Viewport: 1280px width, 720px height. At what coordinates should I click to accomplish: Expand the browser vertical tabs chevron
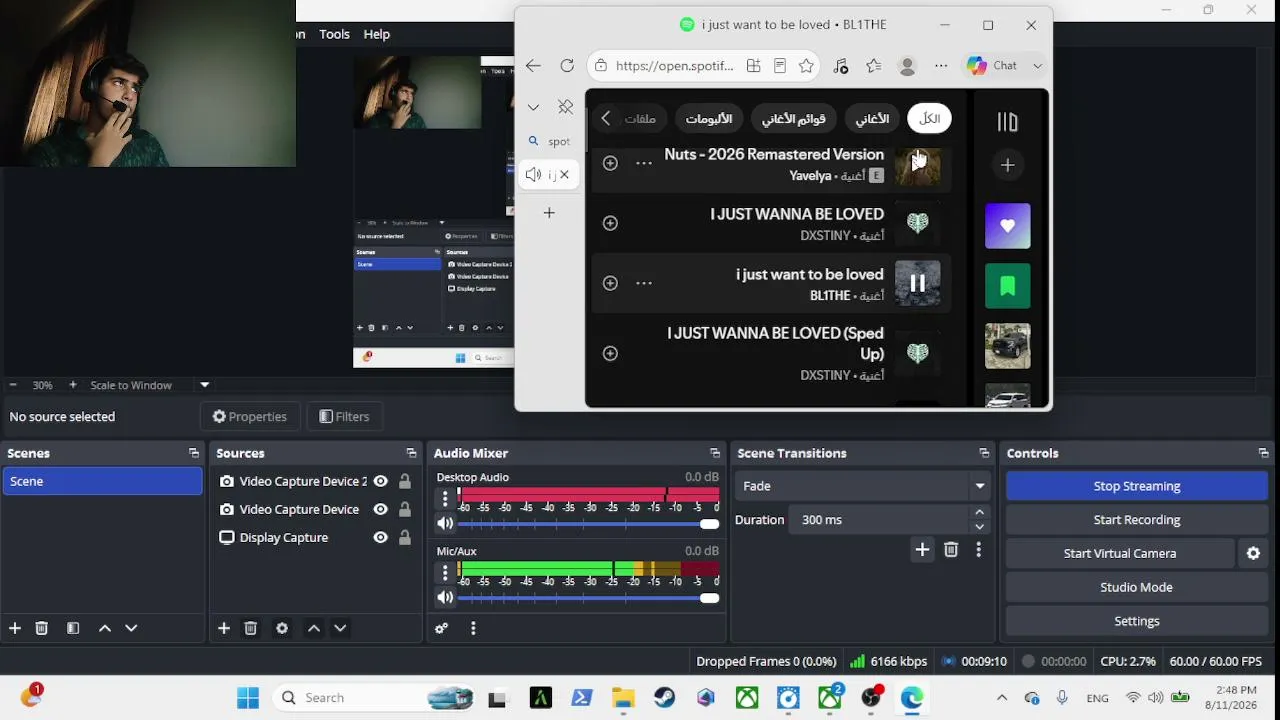533,107
